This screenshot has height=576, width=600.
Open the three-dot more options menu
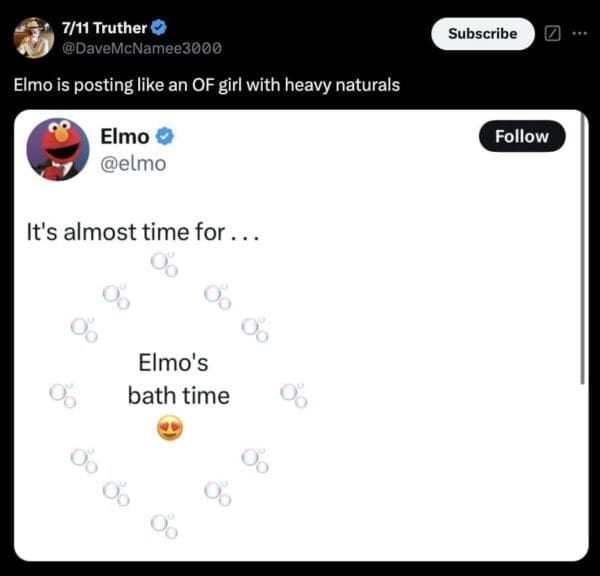(580, 34)
